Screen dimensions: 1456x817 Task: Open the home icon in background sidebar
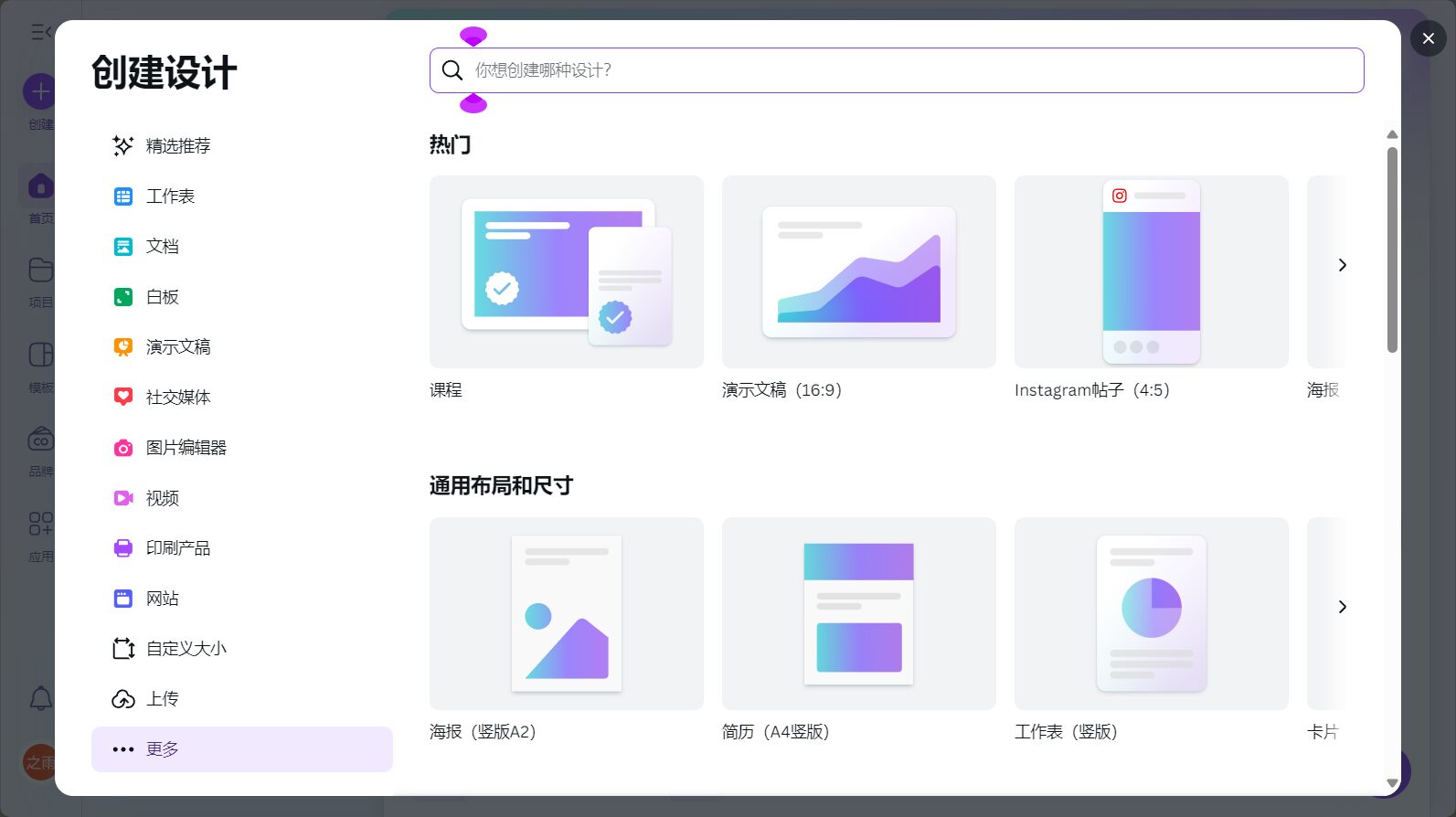coord(40,186)
